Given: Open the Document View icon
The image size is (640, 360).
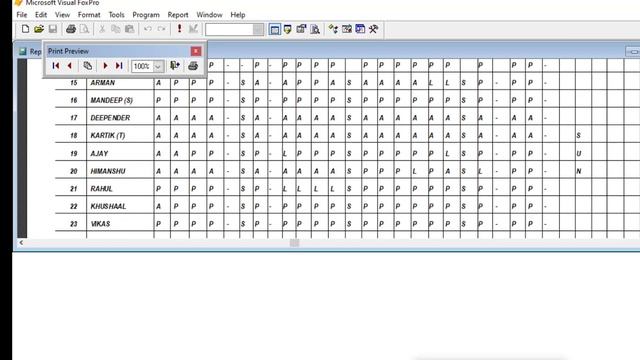Looking at the screenshot, I should tap(315, 29).
